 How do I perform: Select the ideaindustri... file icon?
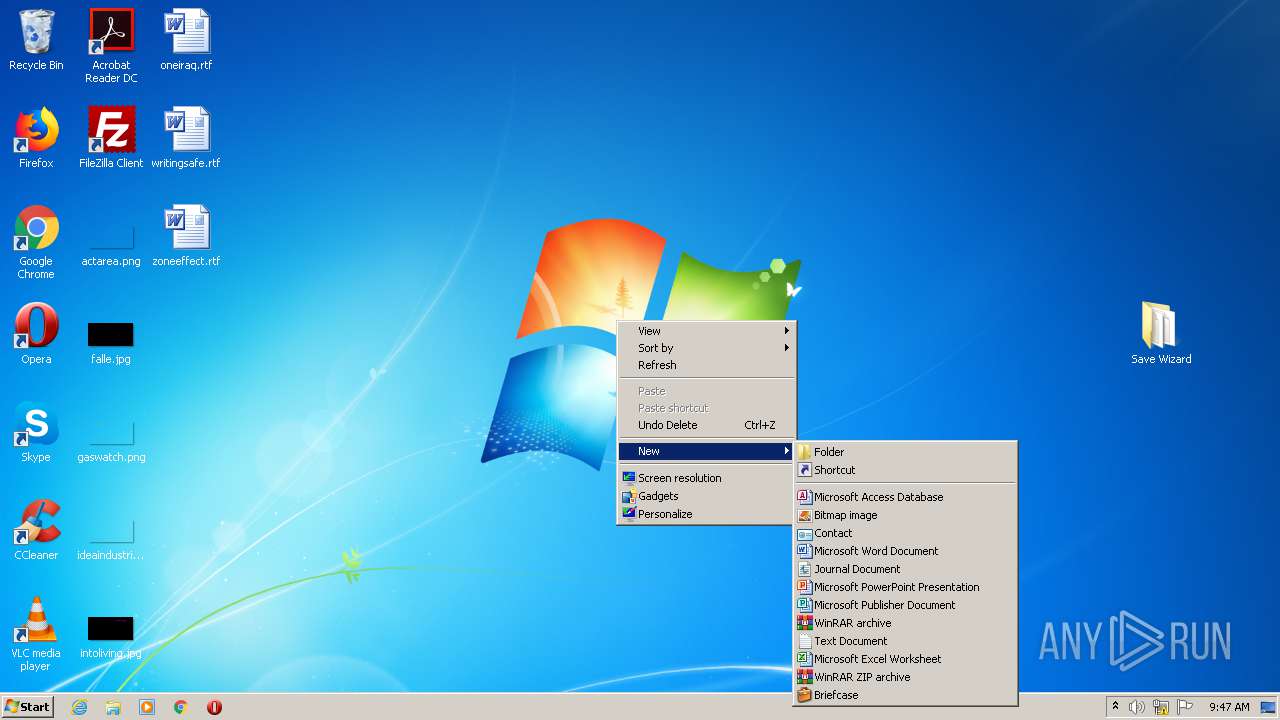coord(111,538)
